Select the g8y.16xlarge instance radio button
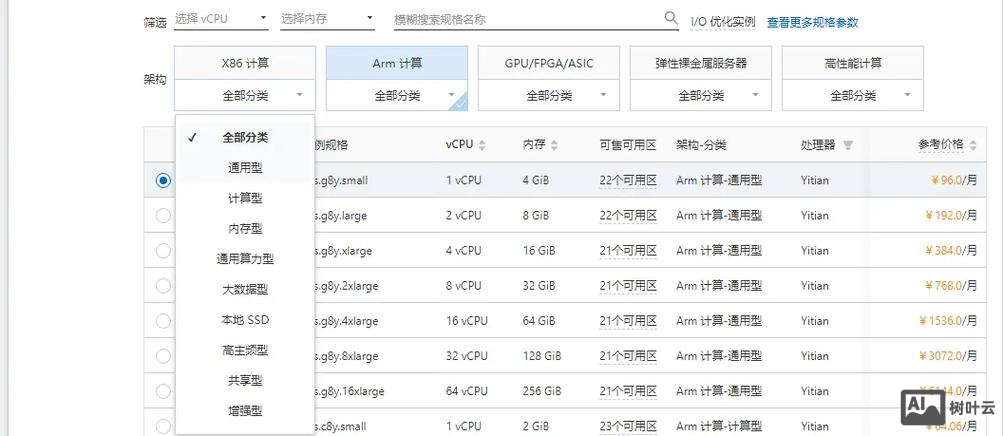The height and width of the screenshot is (436, 1003). click(163, 391)
